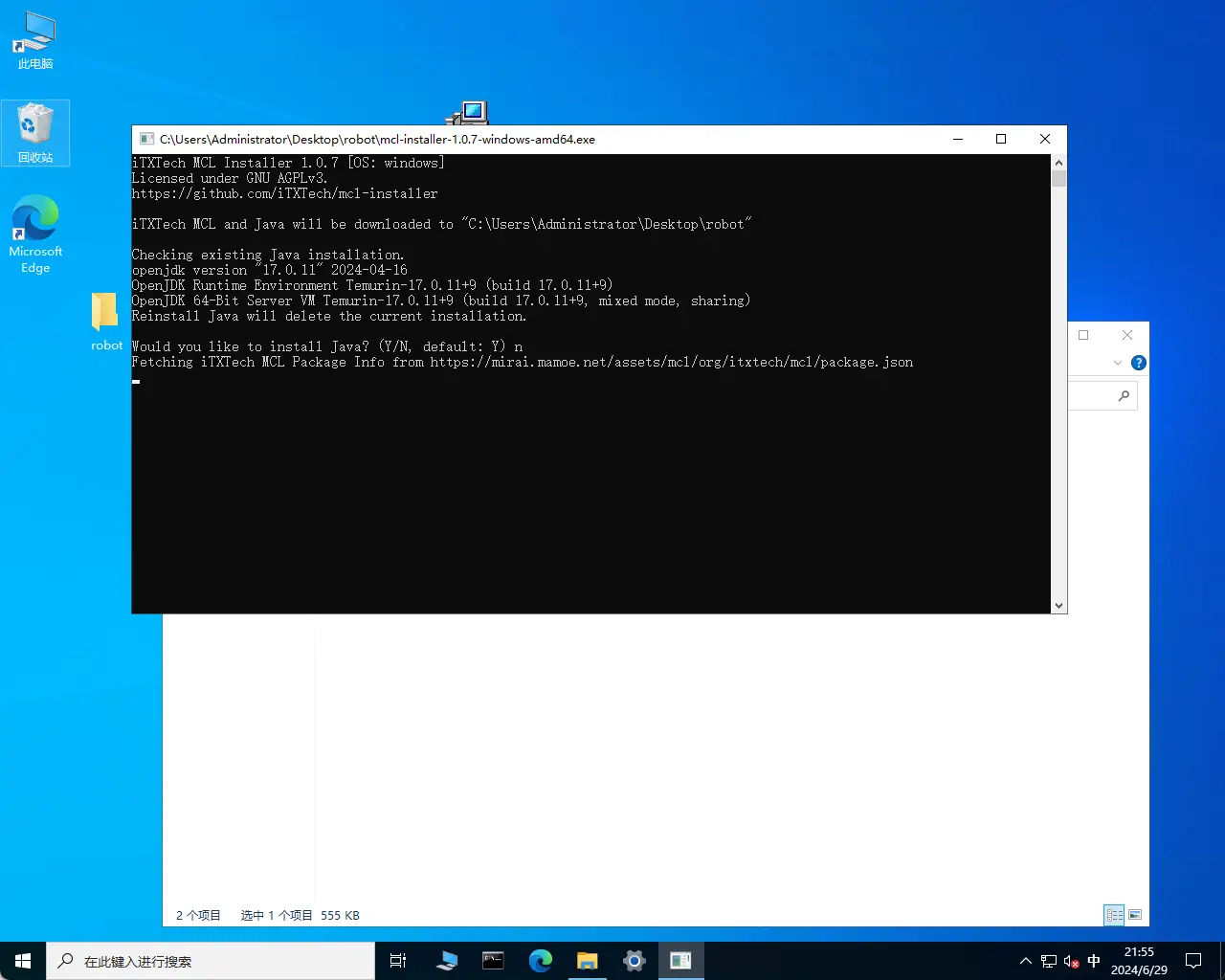This screenshot has width=1225, height=980.
Task: Open File Explorer from the taskbar
Action: click(587, 961)
